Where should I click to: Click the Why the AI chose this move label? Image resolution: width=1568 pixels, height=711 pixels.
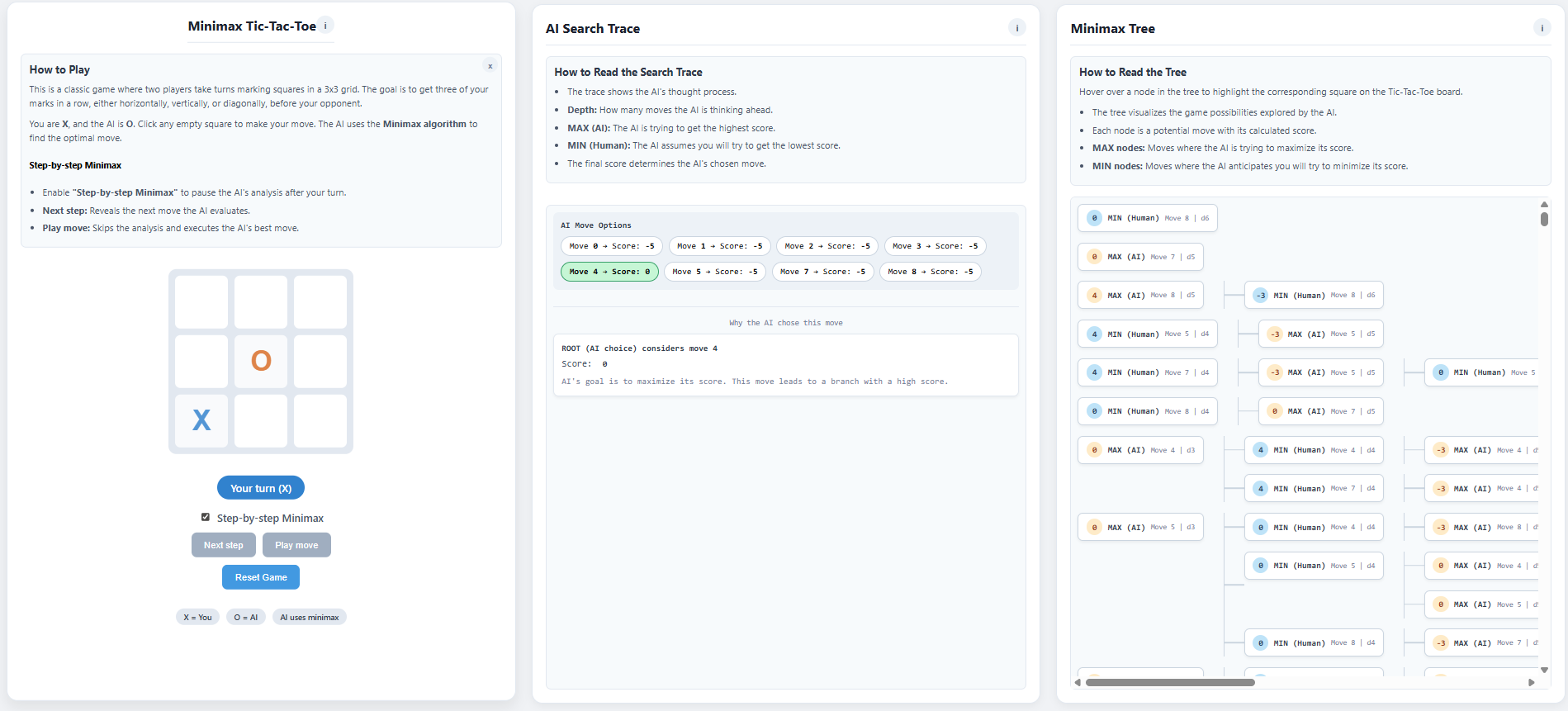tap(786, 323)
